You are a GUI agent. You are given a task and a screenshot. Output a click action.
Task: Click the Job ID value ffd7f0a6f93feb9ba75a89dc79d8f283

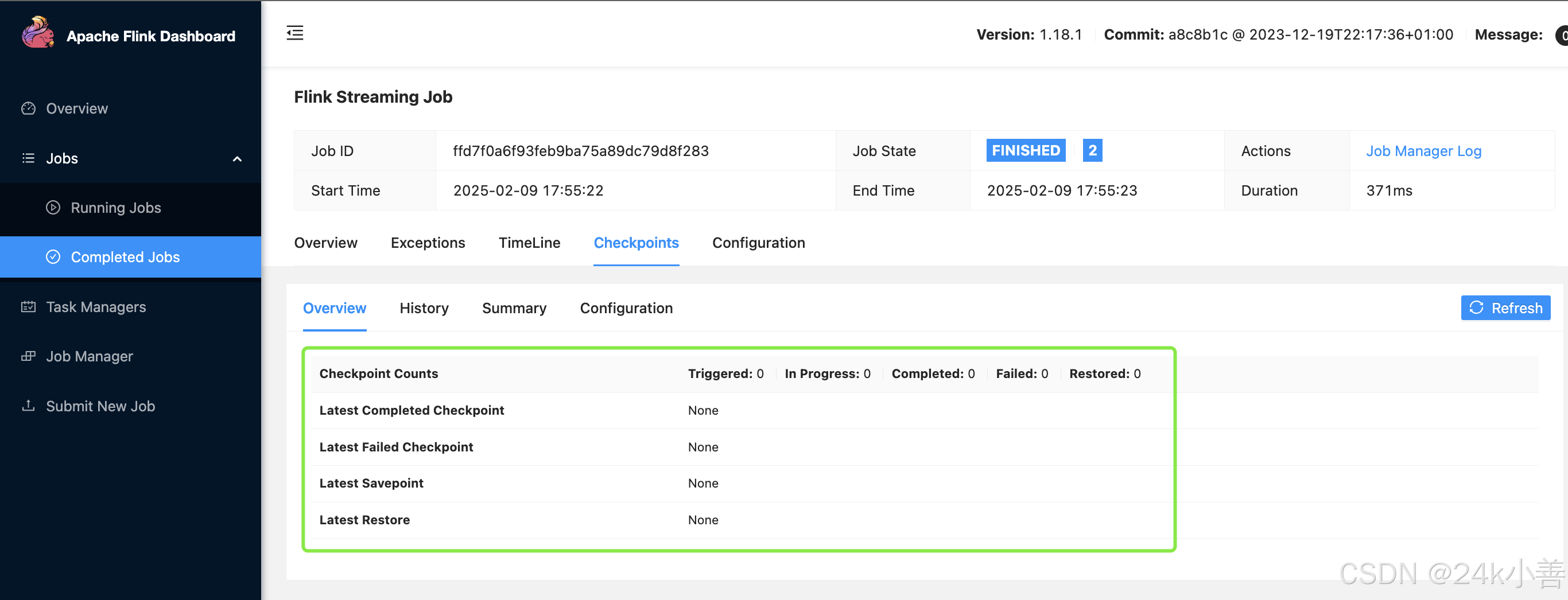pyautogui.click(x=581, y=151)
